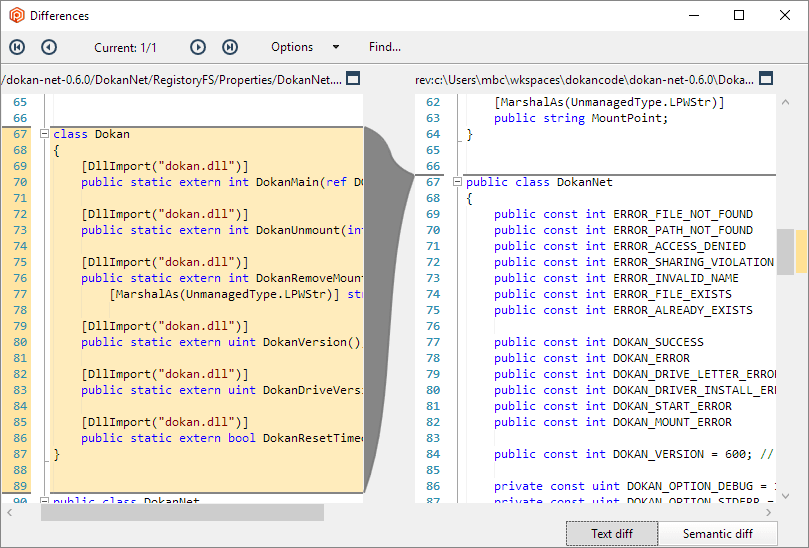
Task: Open the Options dropdown menu
Action: coord(305,47)
